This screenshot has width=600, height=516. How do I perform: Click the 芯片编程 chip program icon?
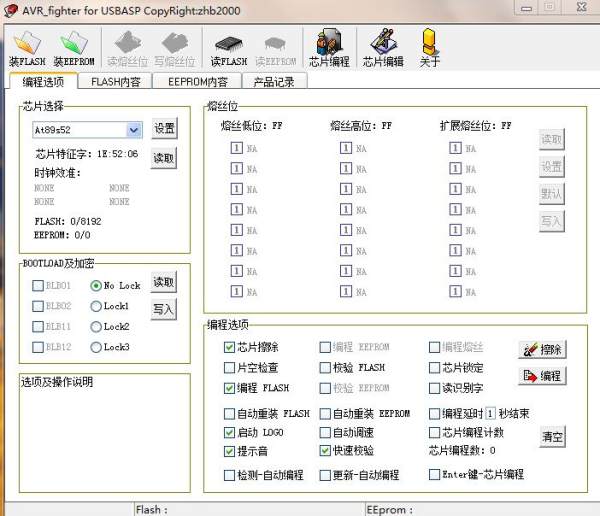[328, 46]
